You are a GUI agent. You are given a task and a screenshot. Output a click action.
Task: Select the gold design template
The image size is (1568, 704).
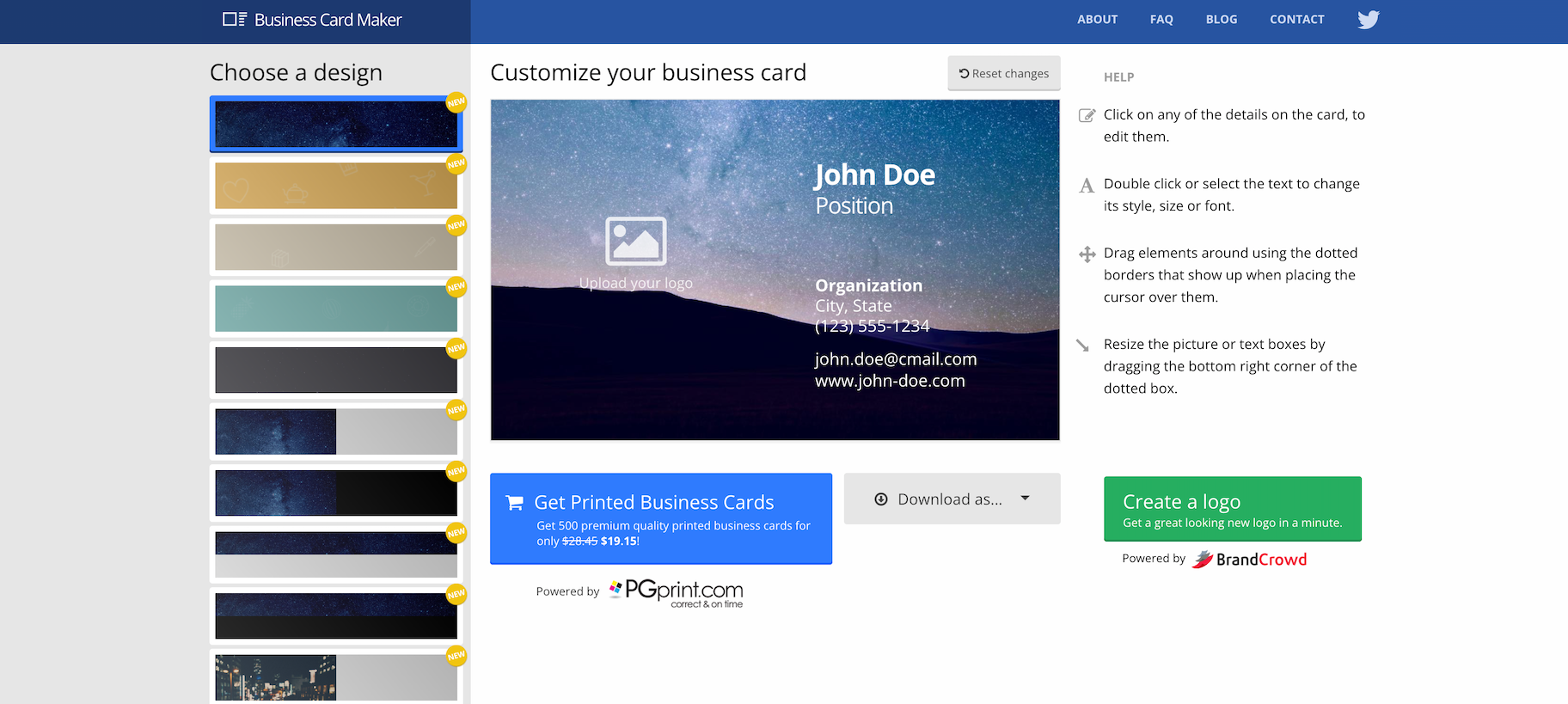(335, 186)
